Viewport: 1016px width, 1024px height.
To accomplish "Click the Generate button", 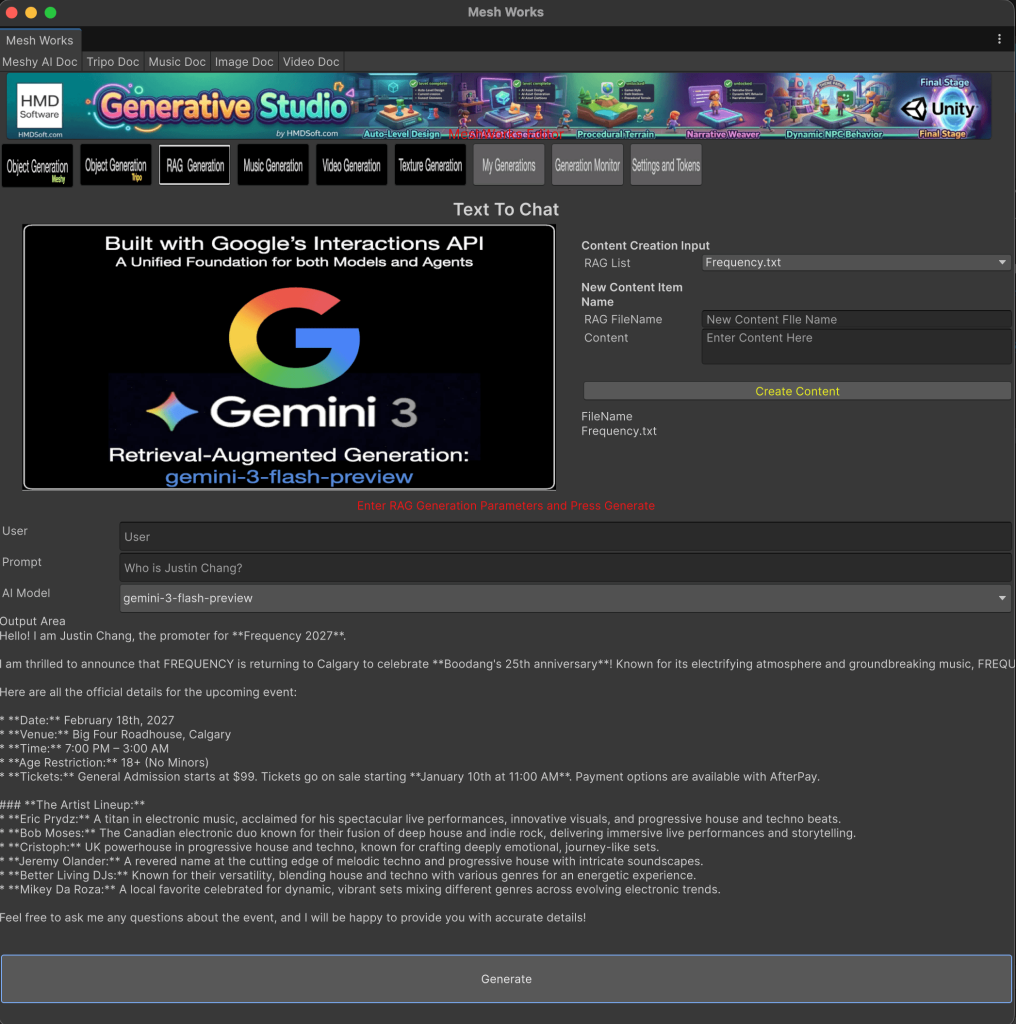I will tap(506, 979).
